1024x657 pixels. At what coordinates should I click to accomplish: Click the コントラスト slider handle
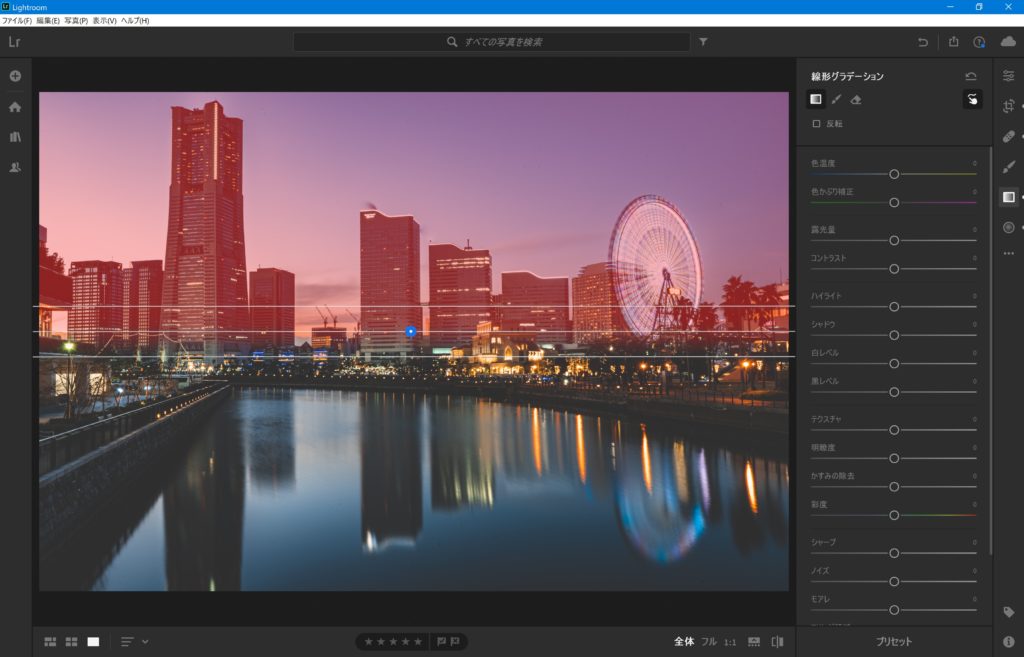(x=894, y=269)
